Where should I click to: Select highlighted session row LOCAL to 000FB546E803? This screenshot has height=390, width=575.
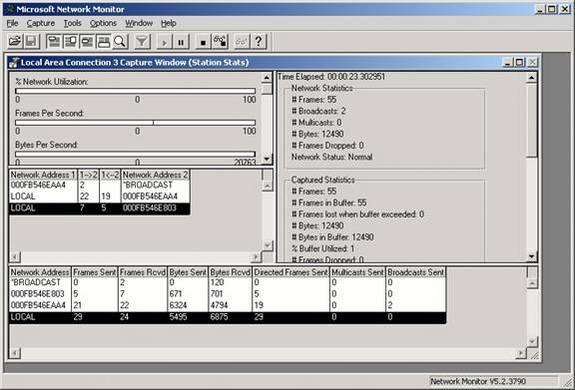99,208
